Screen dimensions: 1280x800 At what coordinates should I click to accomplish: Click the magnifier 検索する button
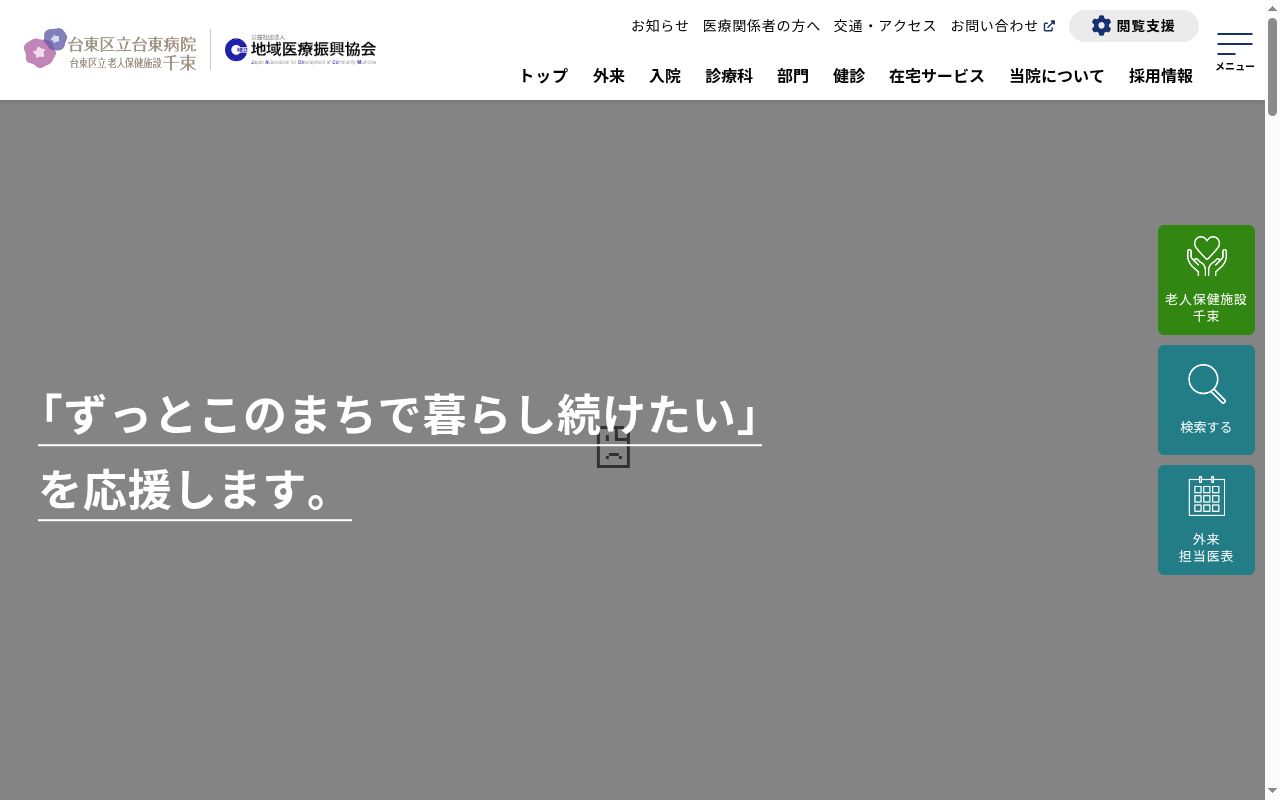coord(1206,400)
